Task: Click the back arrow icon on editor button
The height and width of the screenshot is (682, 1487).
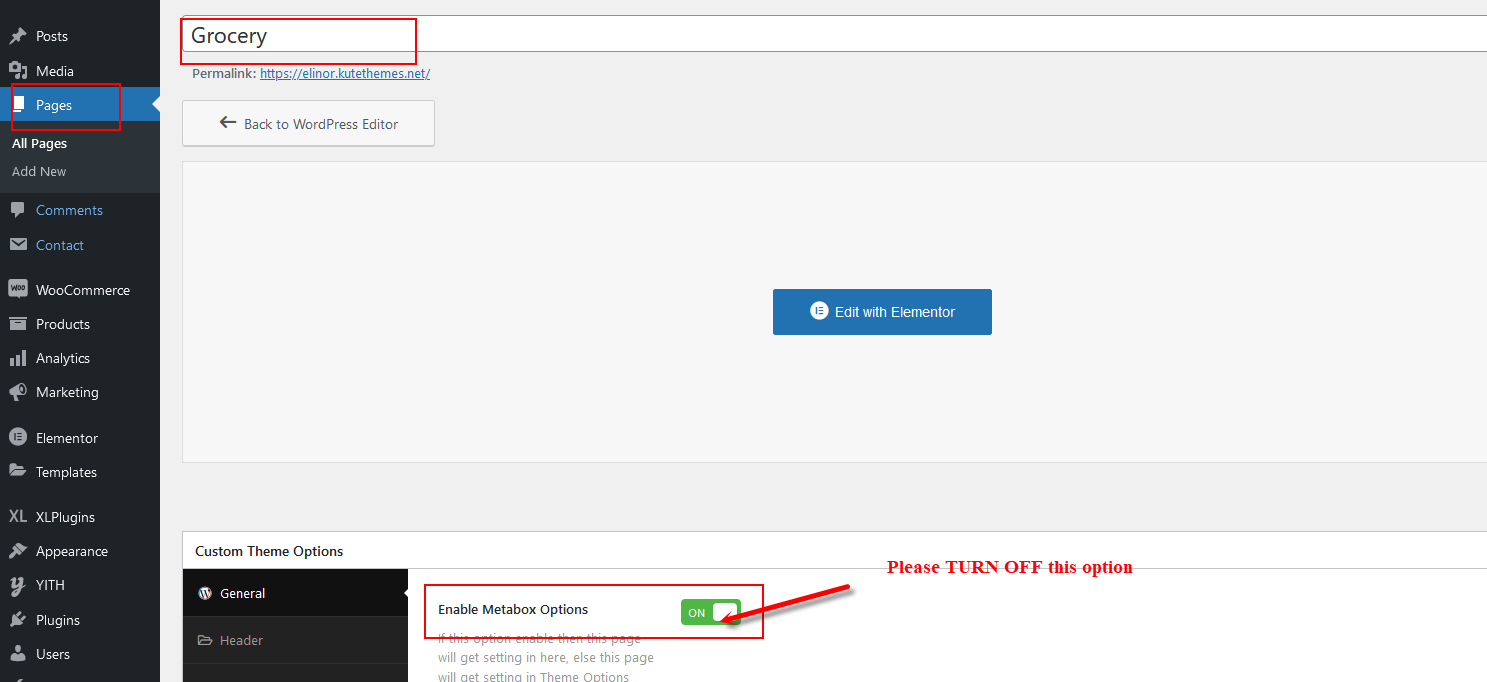Action: [228, 123]
